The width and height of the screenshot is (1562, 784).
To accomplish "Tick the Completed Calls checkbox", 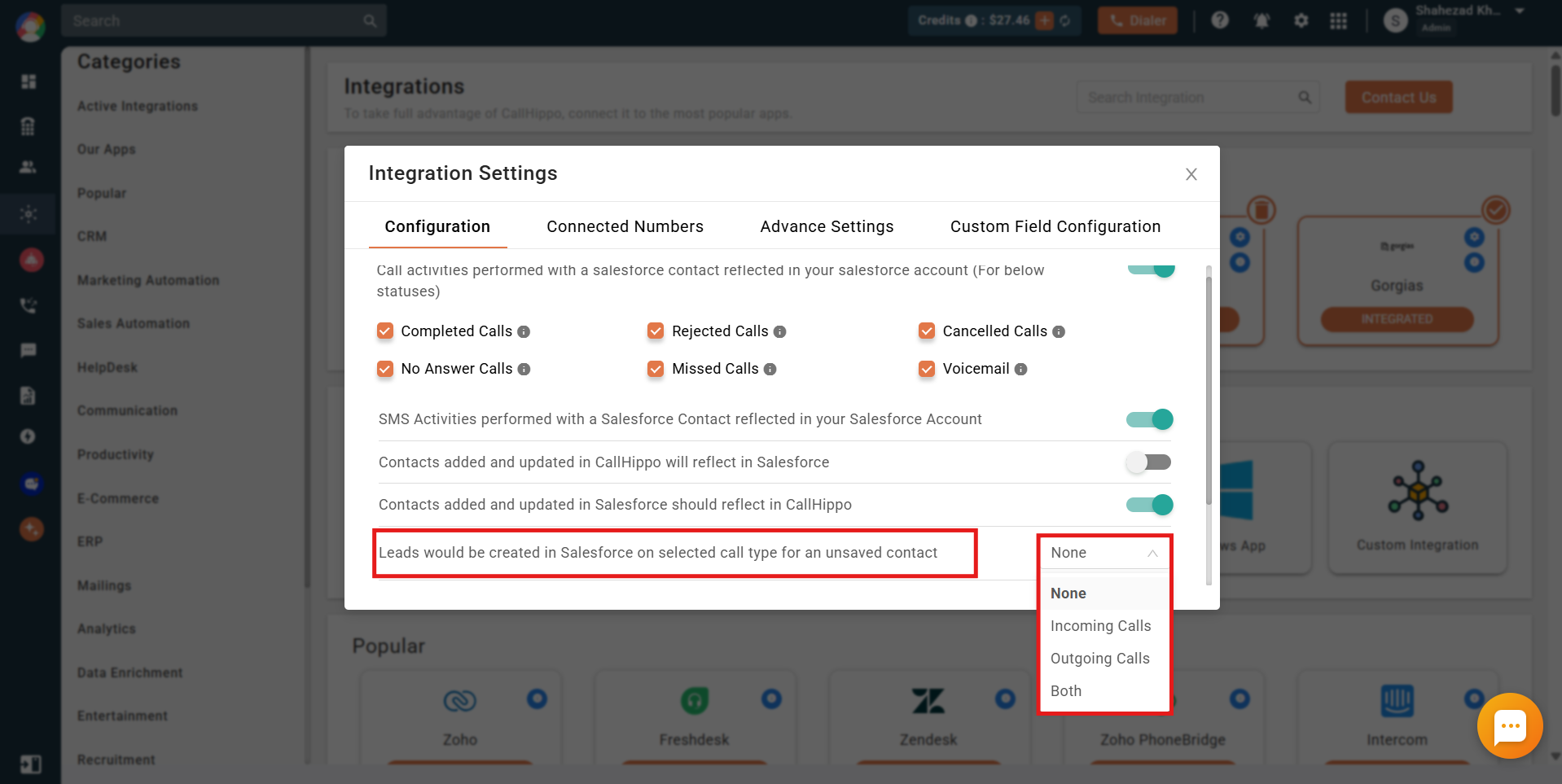I will 385,331.
